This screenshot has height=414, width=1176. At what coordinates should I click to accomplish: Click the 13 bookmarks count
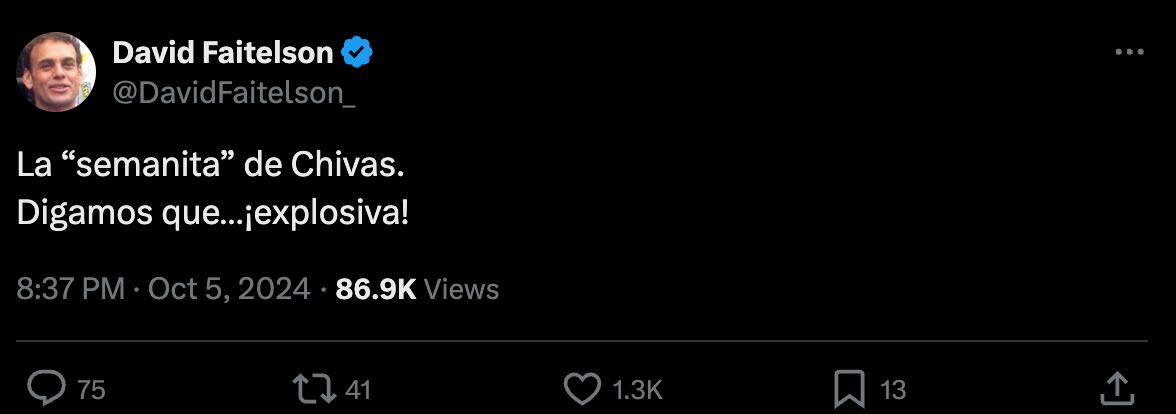tap(893, 389)
